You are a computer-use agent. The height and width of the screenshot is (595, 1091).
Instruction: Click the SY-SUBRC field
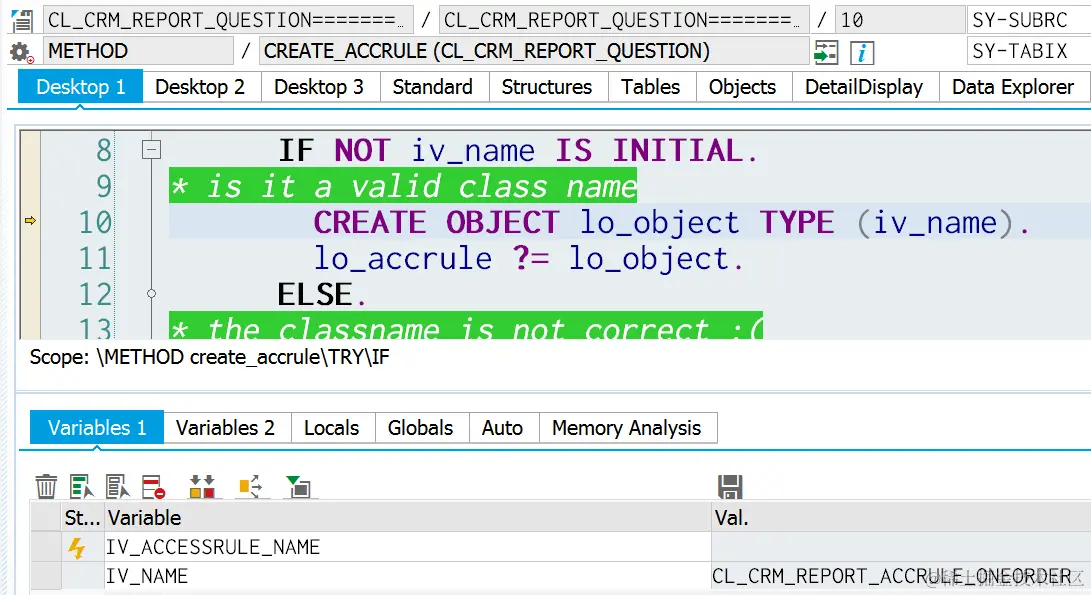point(1029,20)
